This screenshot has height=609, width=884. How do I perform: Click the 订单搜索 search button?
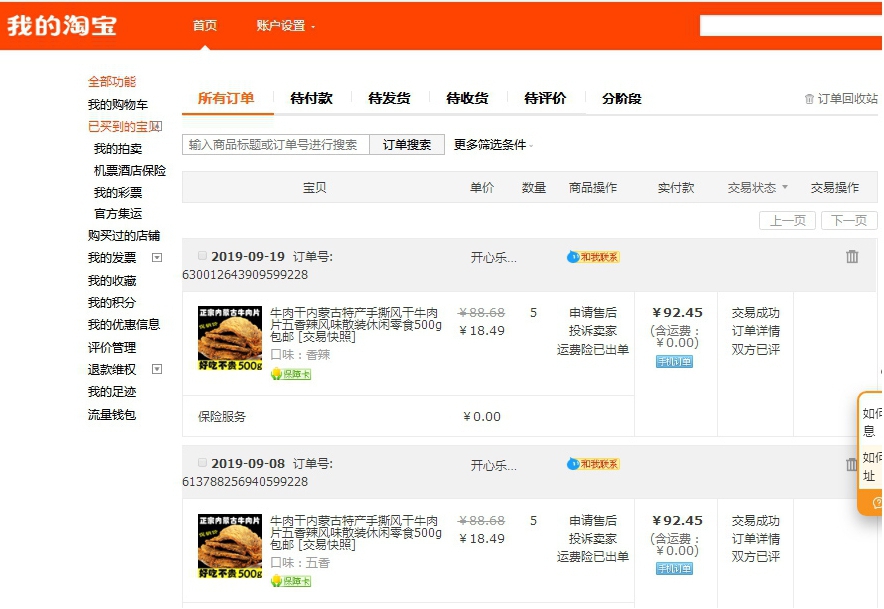click(407, 143)
